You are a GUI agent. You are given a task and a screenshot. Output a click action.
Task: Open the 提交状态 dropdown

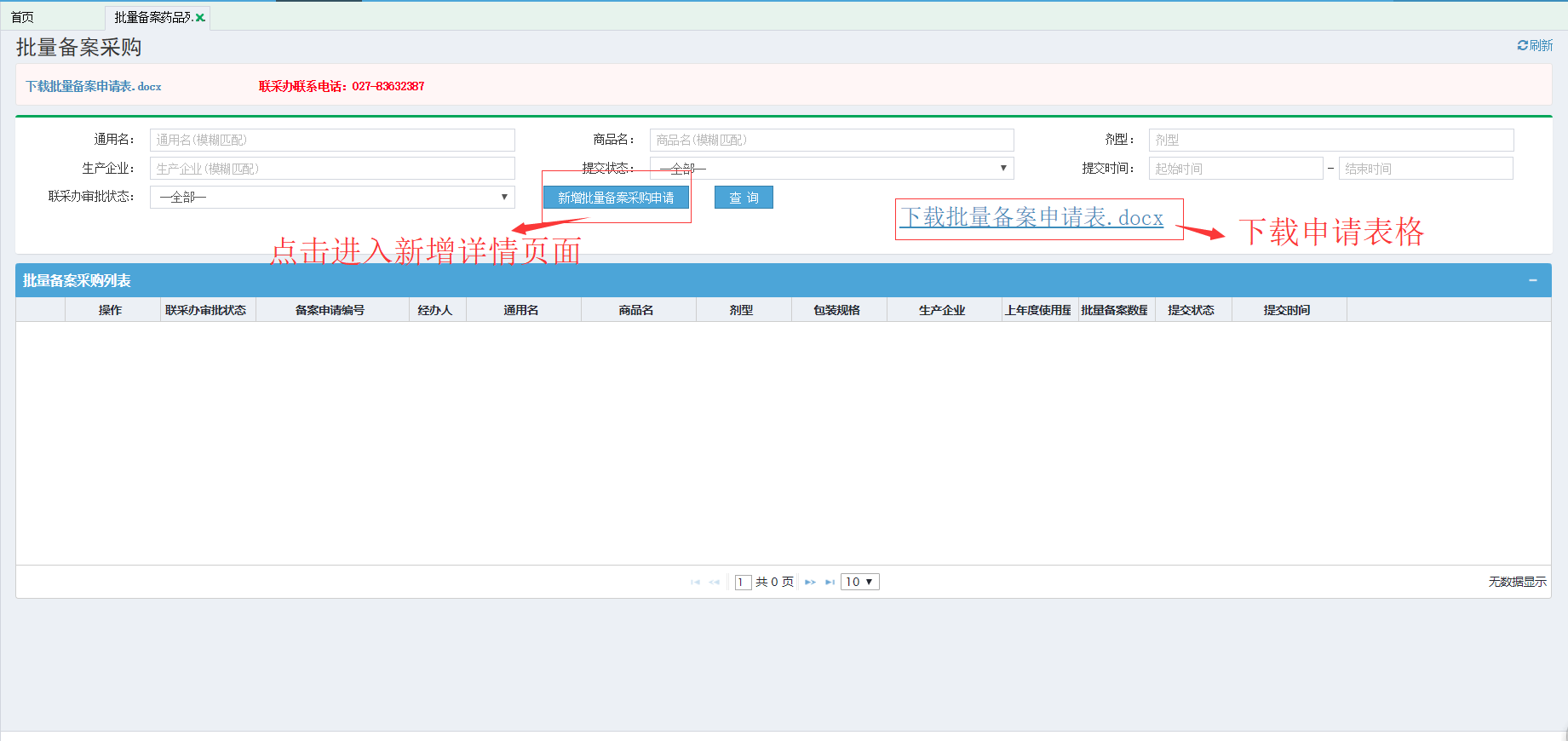tap(831, 169)
